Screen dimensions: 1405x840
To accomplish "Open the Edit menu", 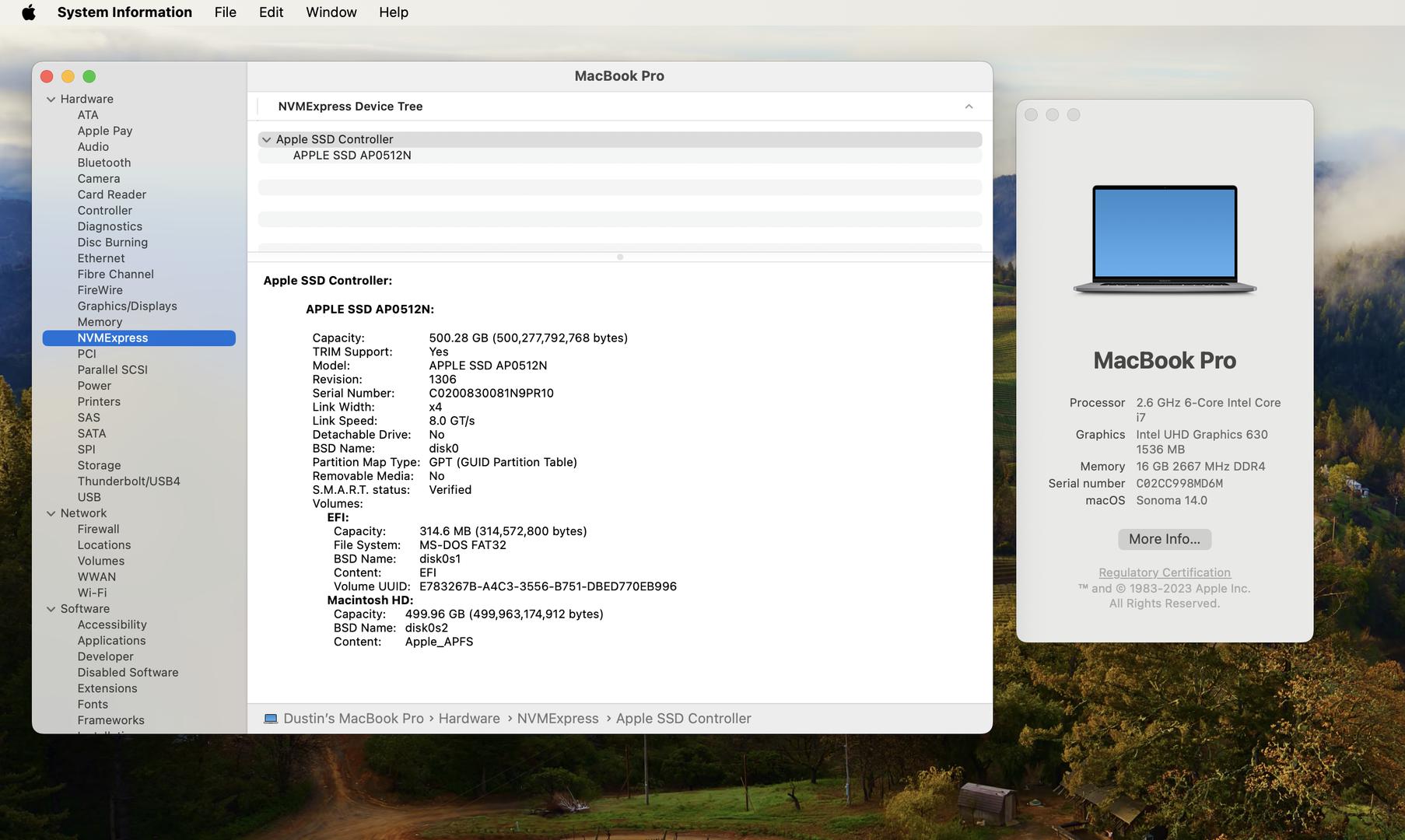I will pos(271,12).
